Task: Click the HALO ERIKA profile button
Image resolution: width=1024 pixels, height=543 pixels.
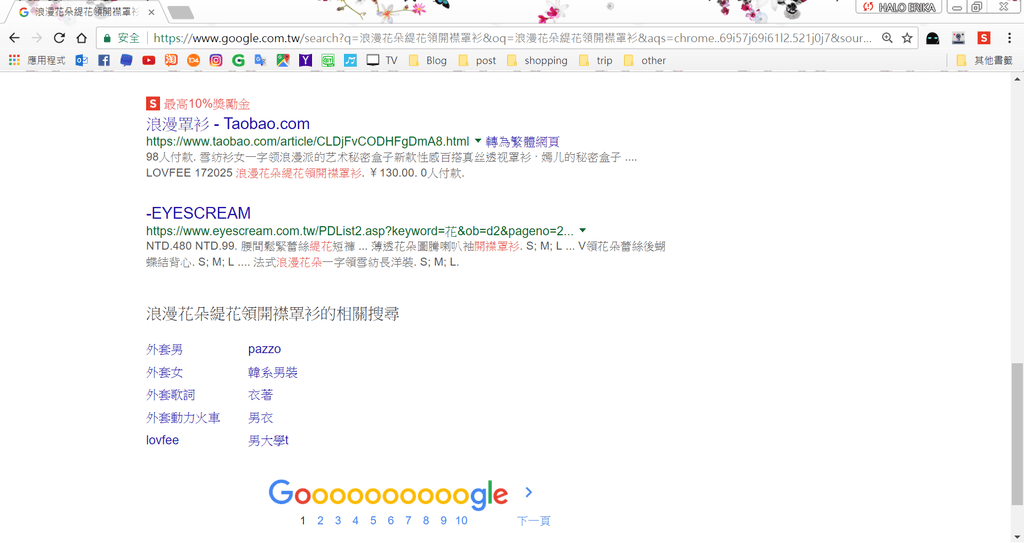Action: click(x=899, y=7)
